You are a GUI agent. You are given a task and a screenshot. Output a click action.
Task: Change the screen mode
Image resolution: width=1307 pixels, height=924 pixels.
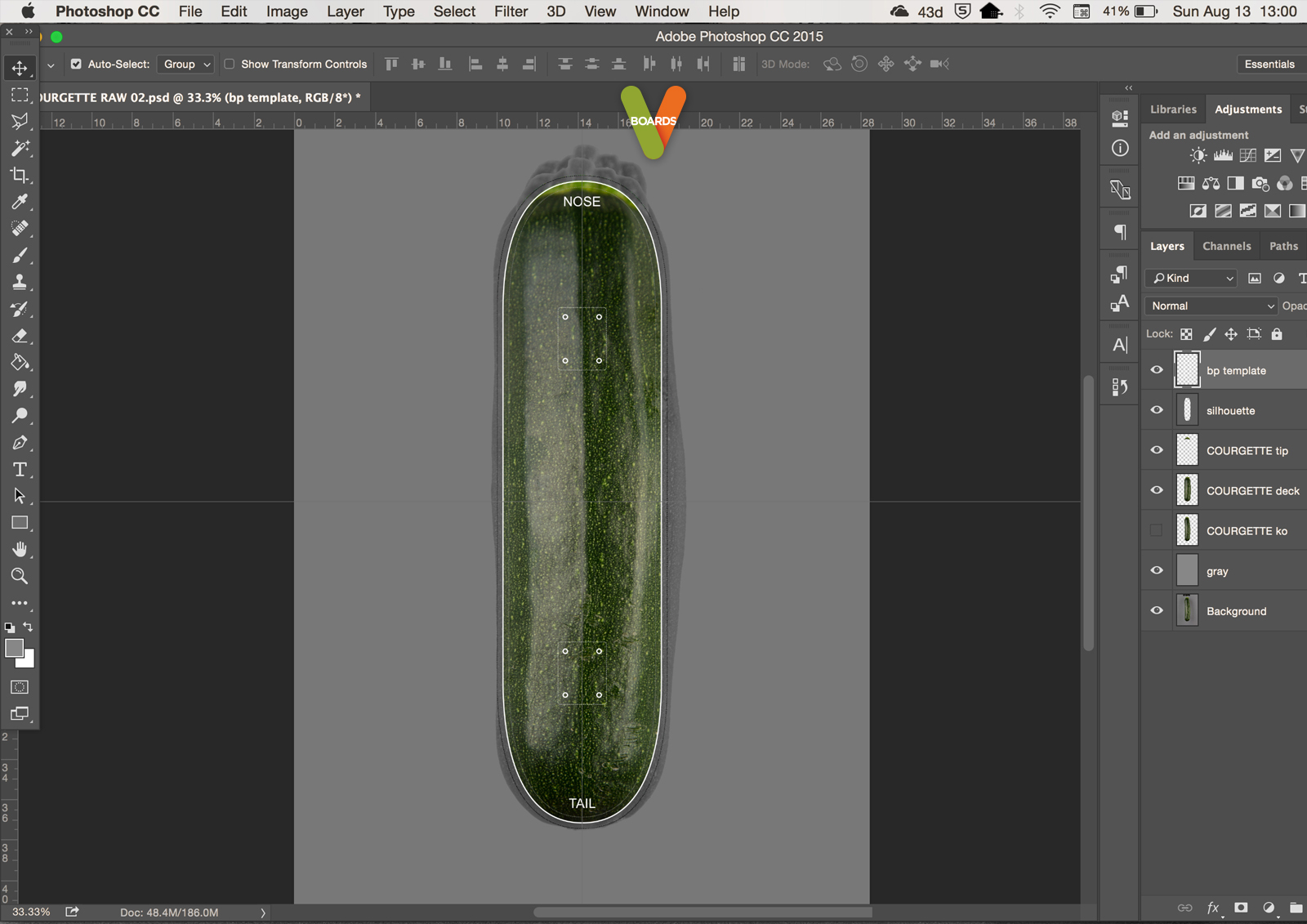pyautogui.click(x=20, y=714)
